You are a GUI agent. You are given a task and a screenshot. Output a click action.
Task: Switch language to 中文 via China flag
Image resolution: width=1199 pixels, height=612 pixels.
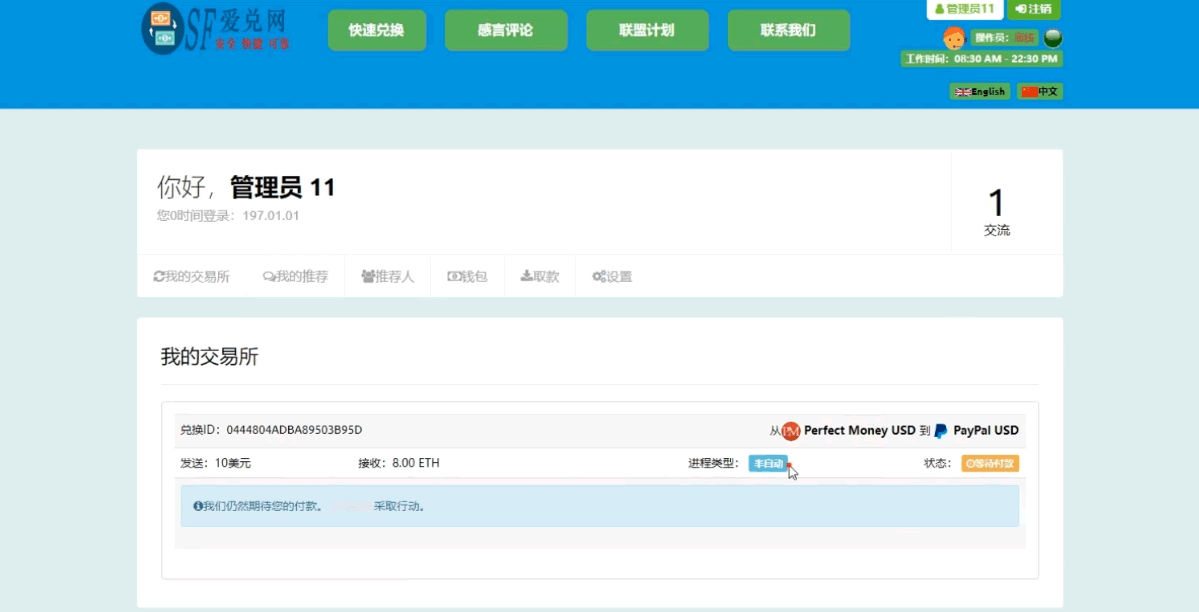pyautogui.click(x=1040, y=91)
